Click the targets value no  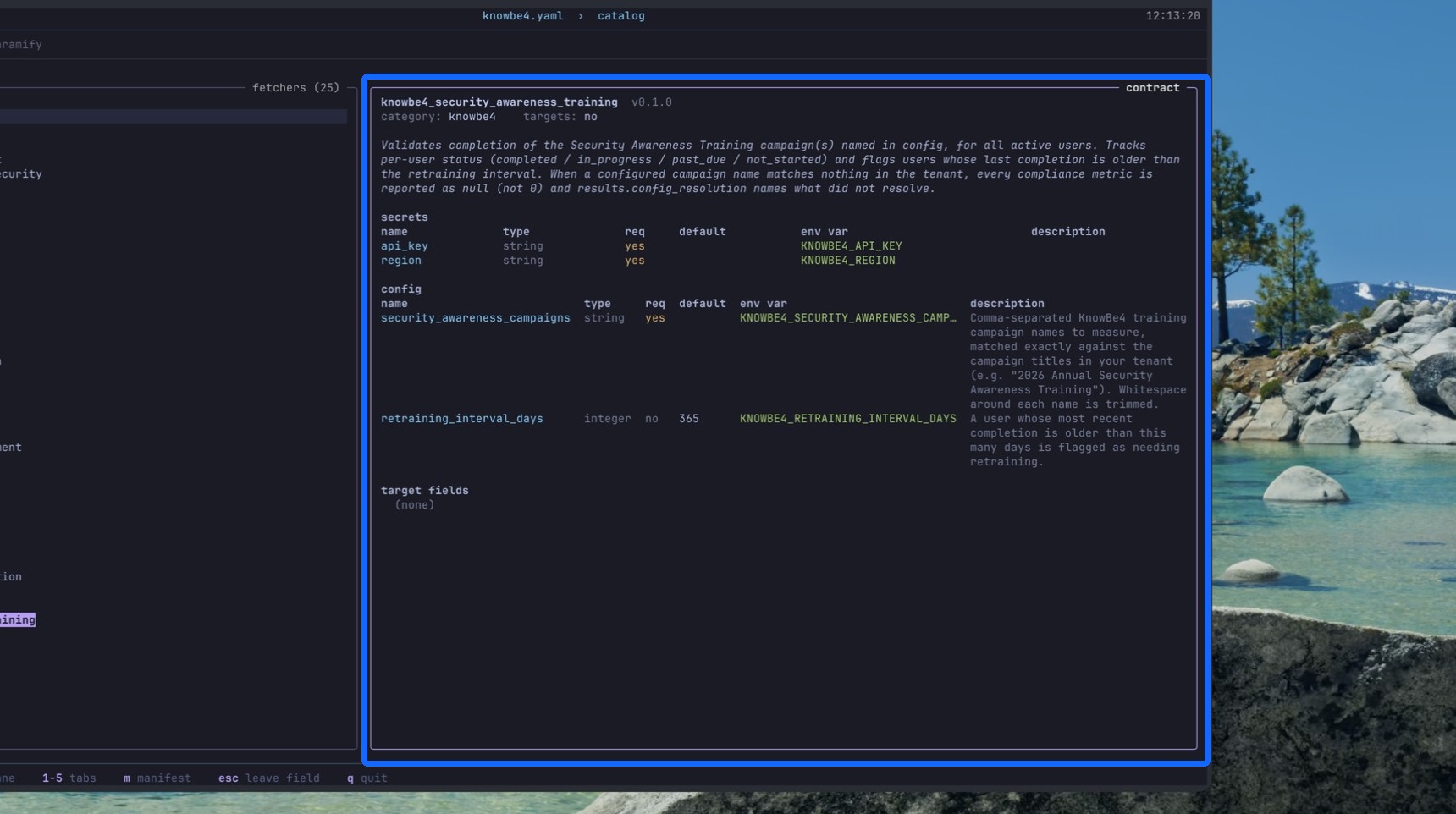(590, 117)
